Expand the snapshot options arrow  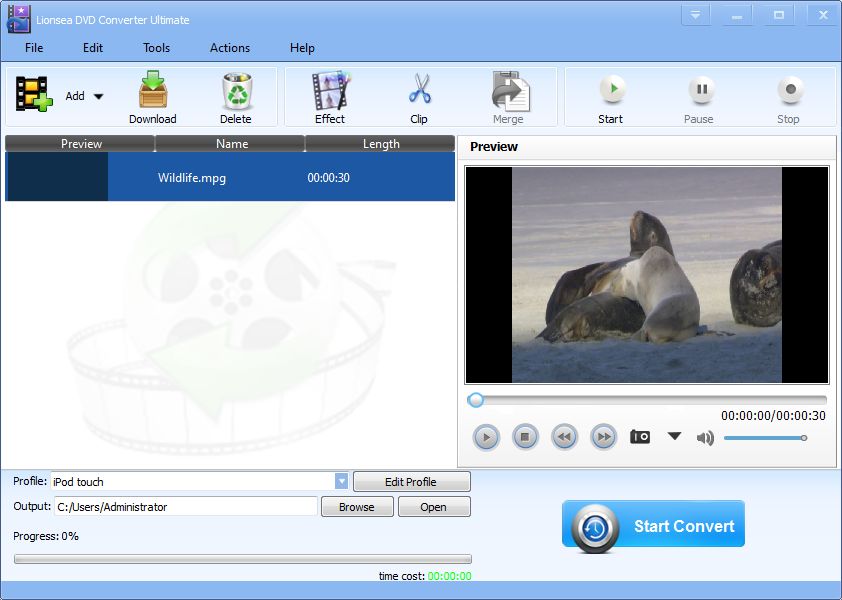tap(674, 436)
